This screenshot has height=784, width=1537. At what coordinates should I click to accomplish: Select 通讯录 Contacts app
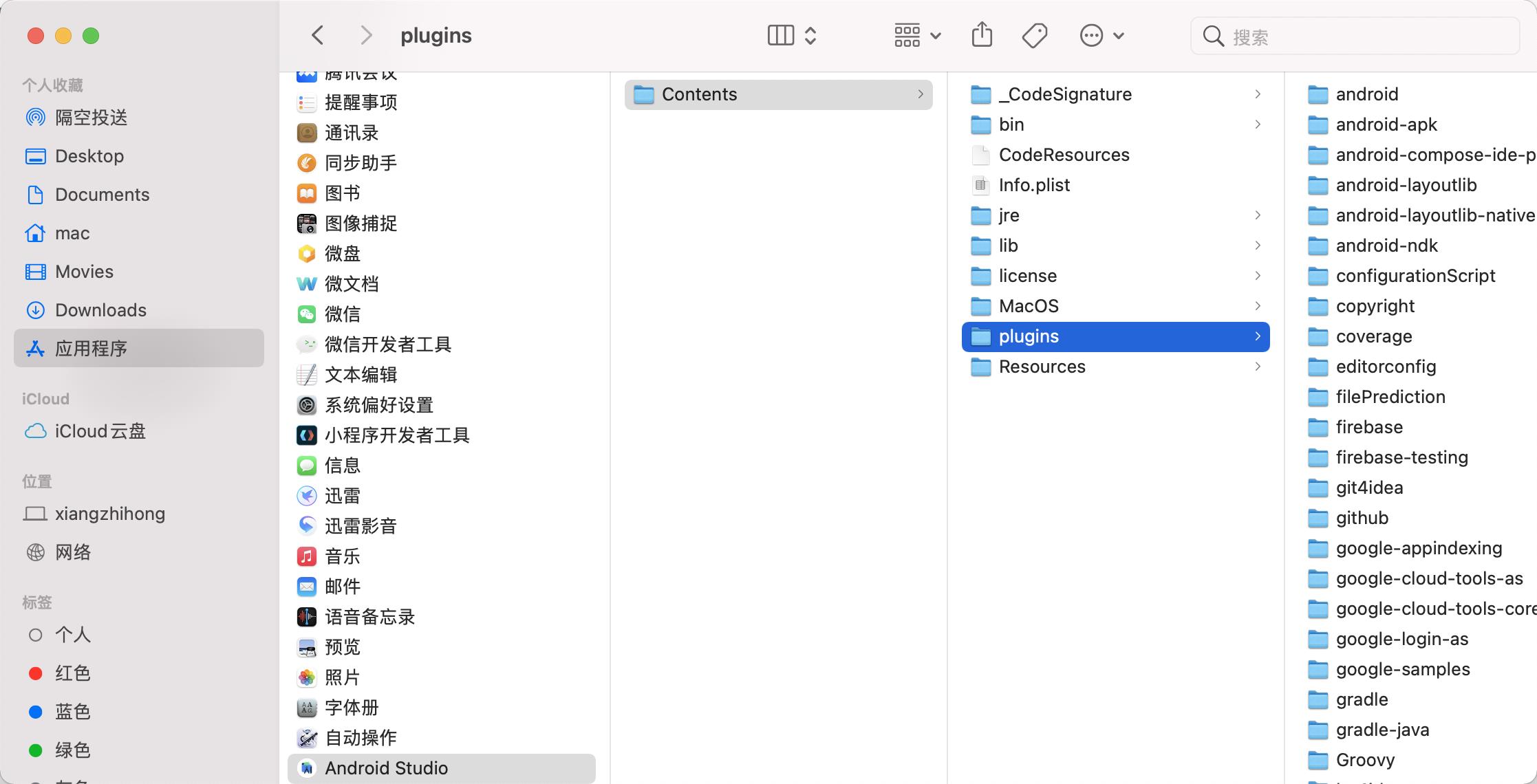(x=442, y=133)
